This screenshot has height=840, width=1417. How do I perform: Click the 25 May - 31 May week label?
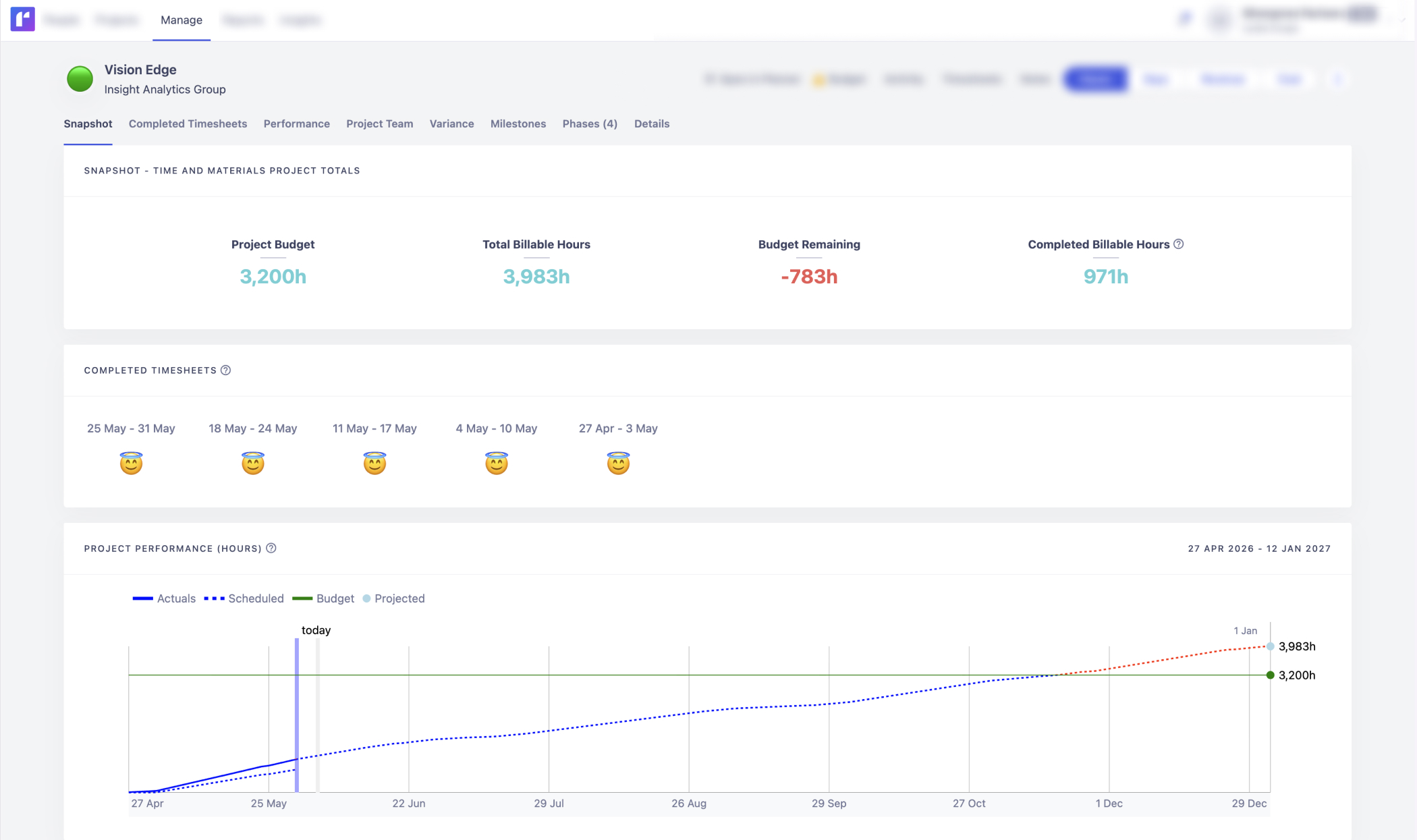(131, 428)
